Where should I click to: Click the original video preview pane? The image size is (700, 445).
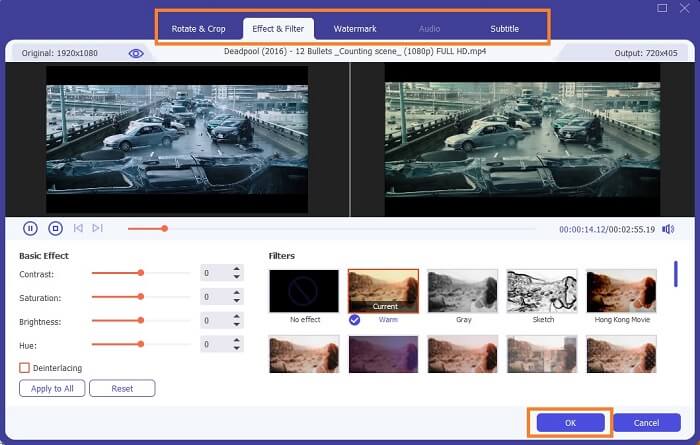177,139
